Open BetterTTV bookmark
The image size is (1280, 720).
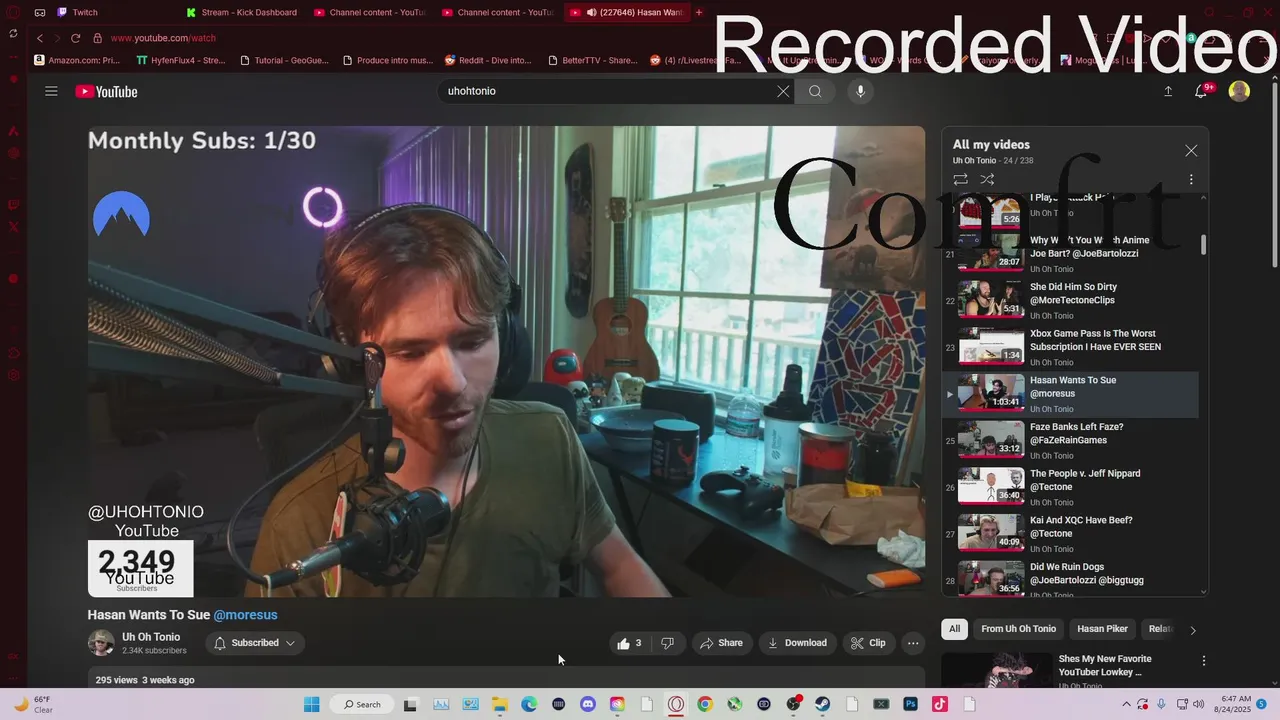click(592, 60)
